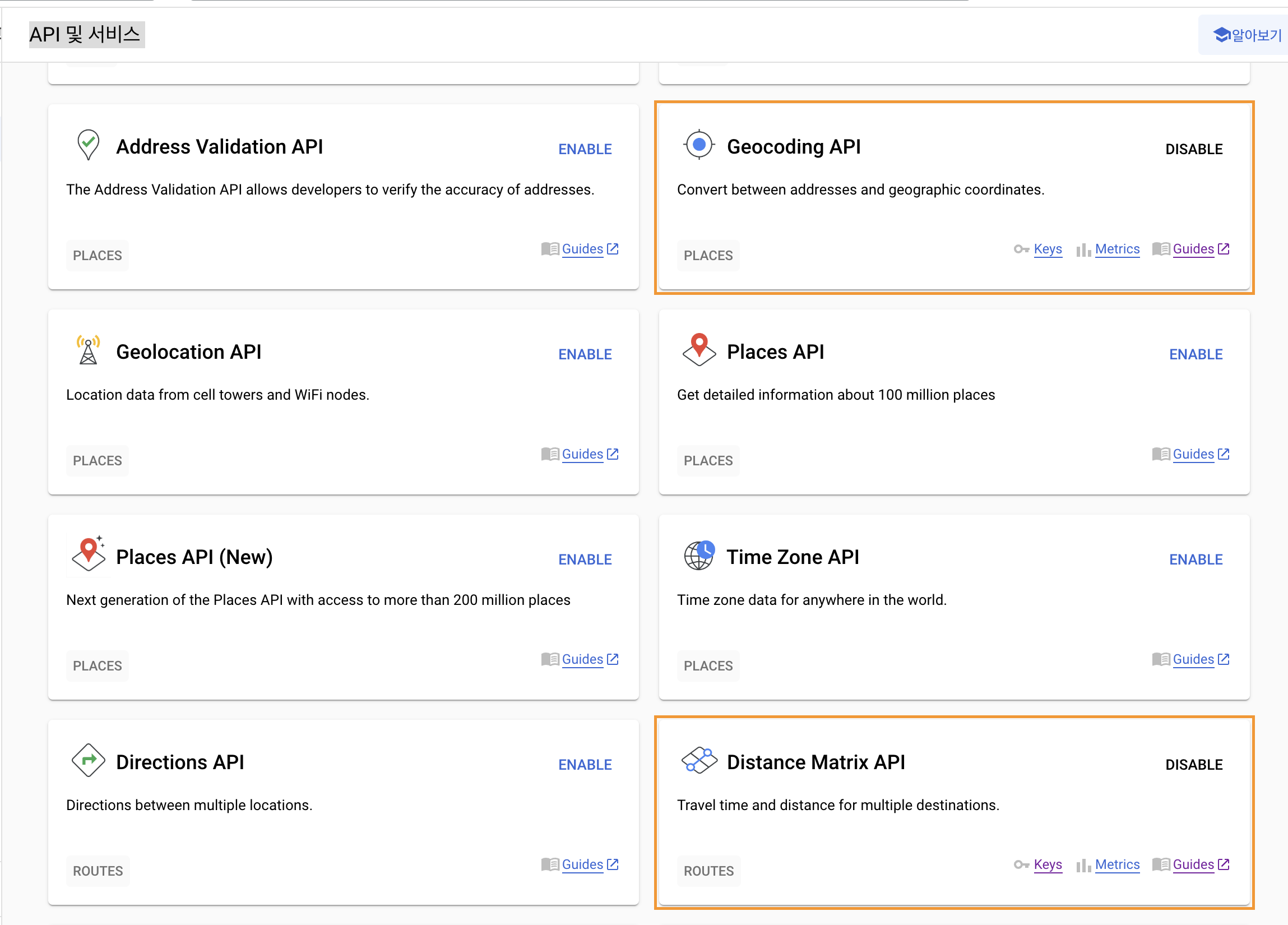
Task: Disable the Distance Matrix API
Action: coord(1193,764)
